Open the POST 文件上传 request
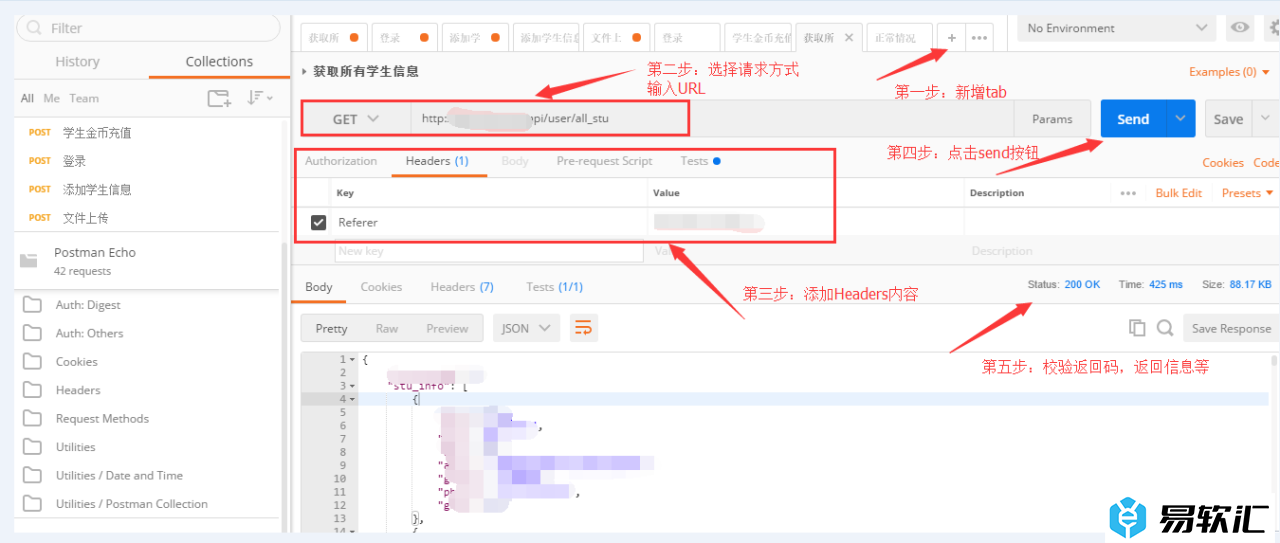Screen dimensions: 1280x543 [148, 217]
